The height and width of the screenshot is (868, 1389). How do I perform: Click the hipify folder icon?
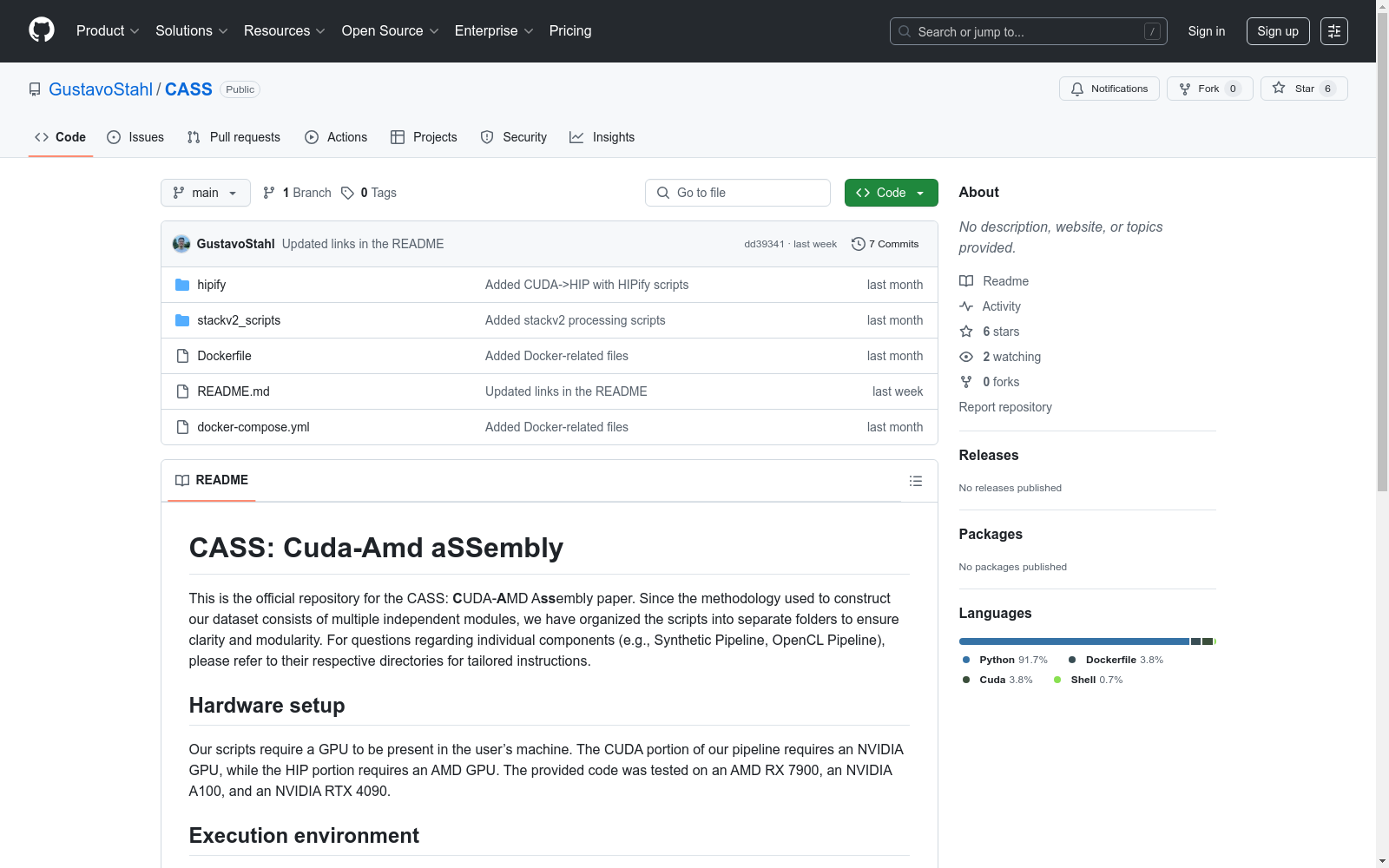click(x=182, y=285)
